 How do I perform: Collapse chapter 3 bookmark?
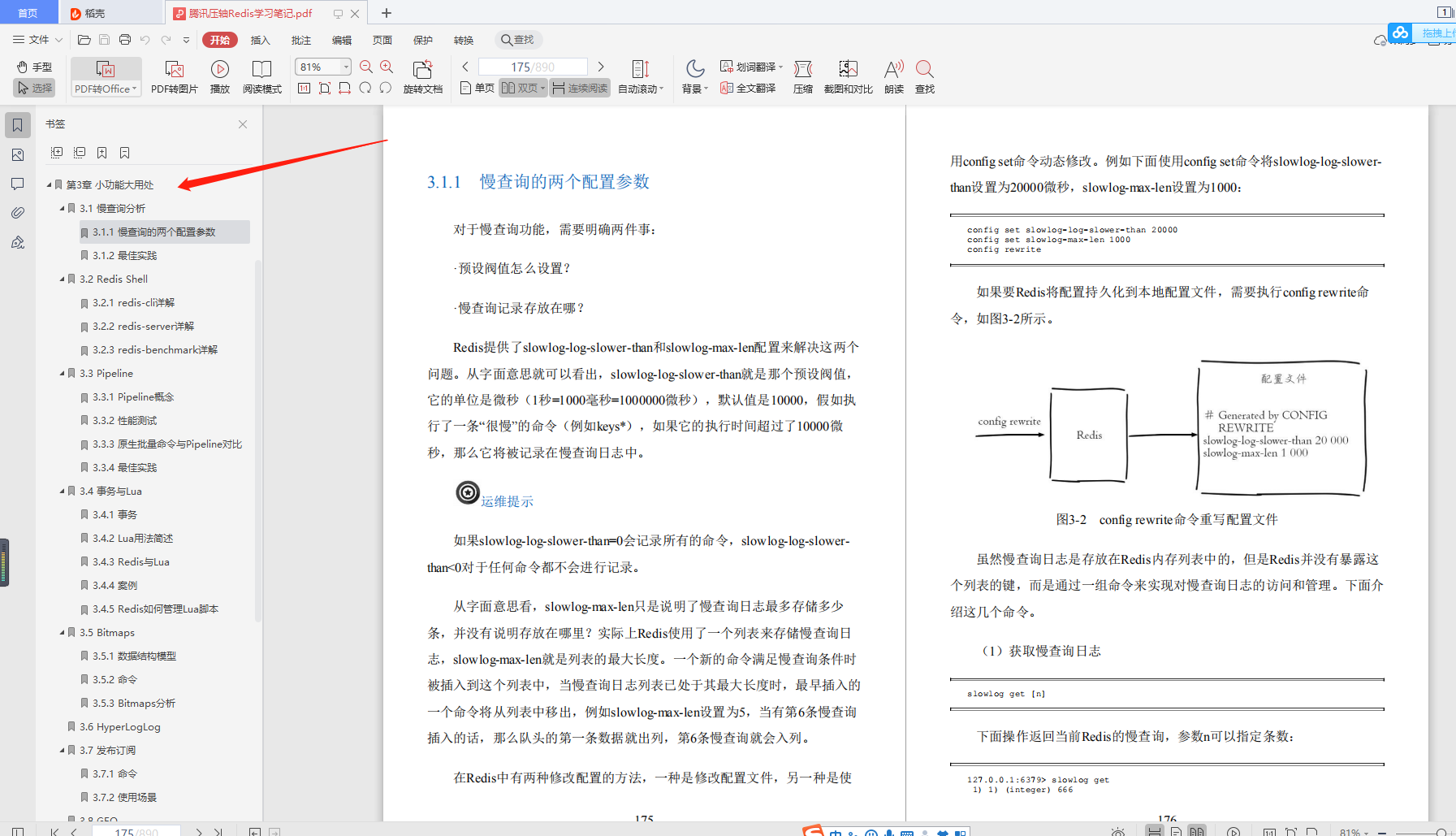49,184
